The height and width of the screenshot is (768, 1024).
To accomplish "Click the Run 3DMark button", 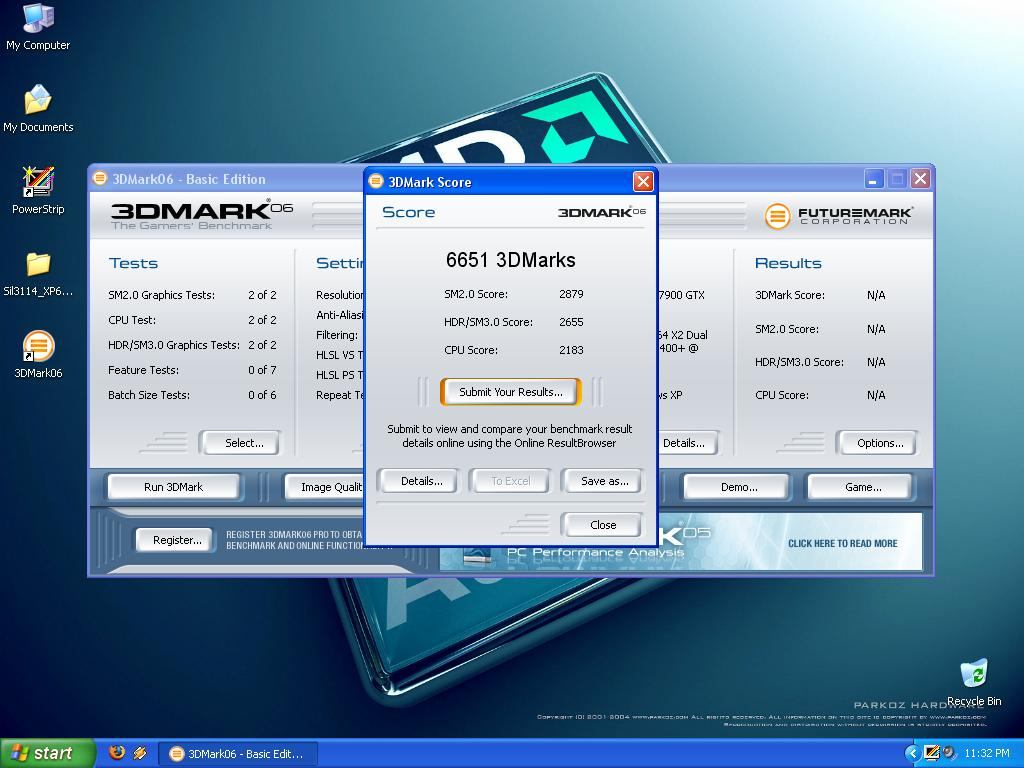I will pos(173,487).
